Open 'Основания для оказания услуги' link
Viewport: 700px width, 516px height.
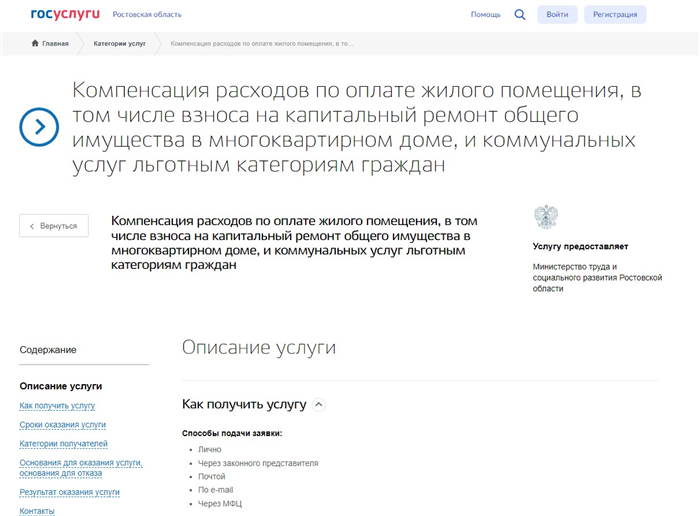pos(81,468)
